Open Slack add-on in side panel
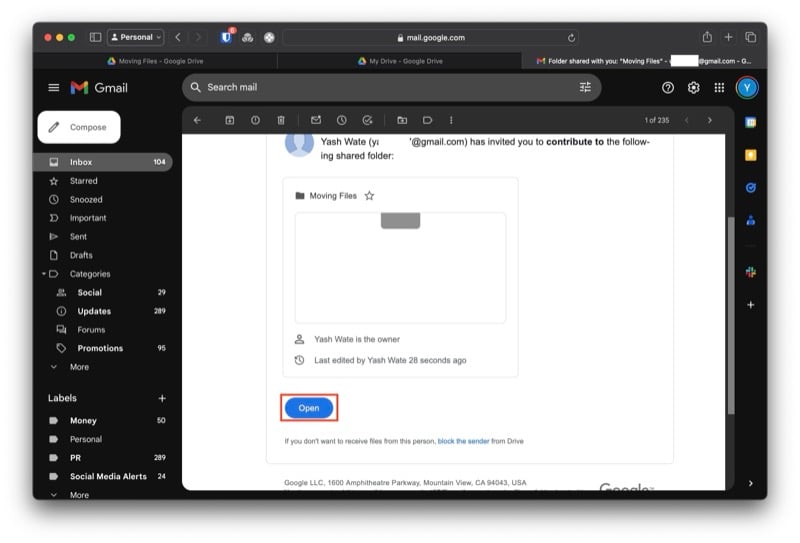The height and width of the screenshot is (543, 800). [x=751, y=272]
